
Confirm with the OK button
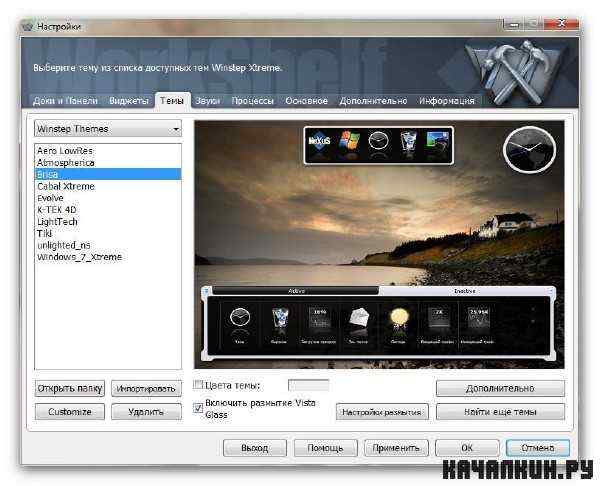coord(467,448)
